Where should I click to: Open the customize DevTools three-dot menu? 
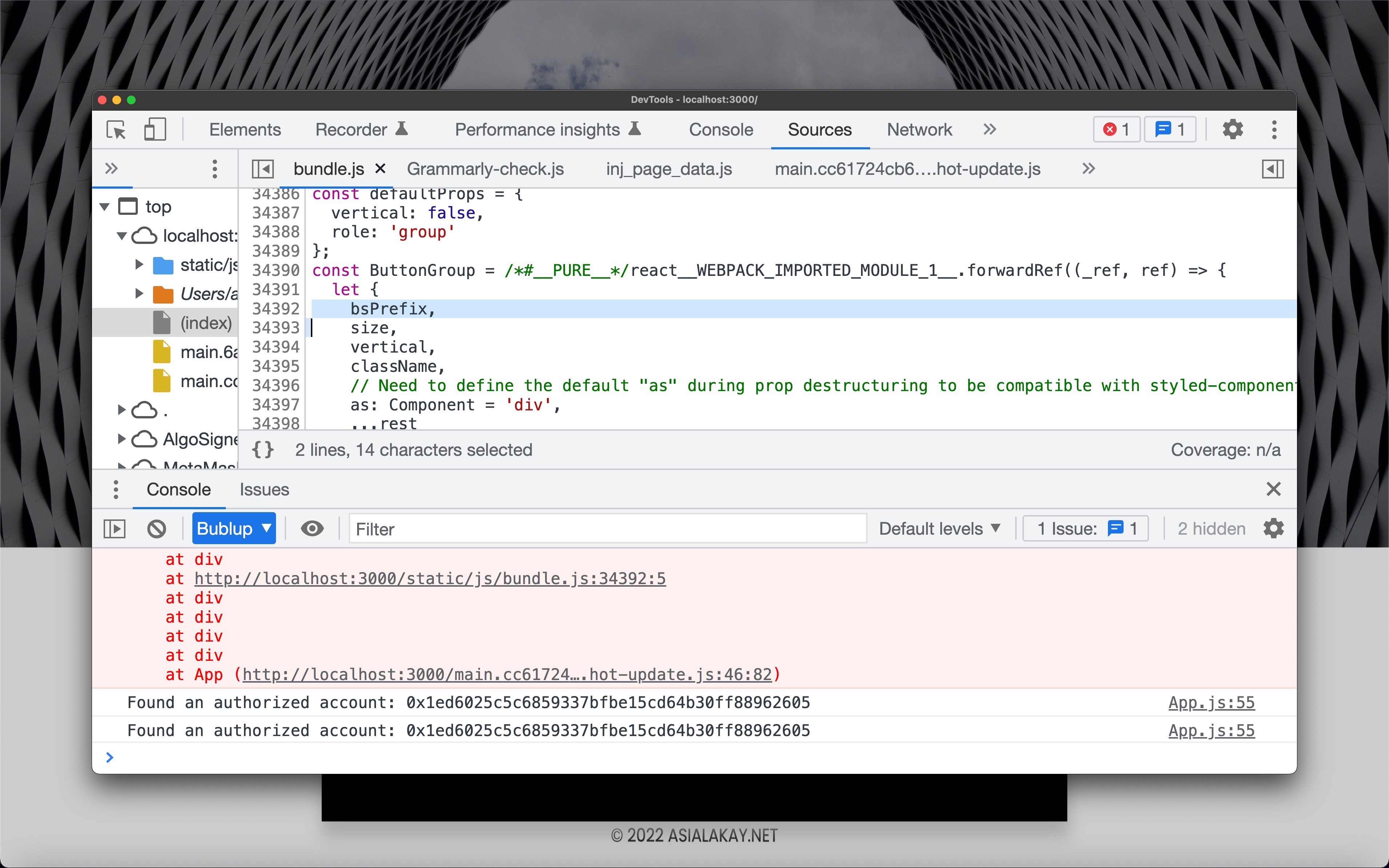(x=1274, y=130)
